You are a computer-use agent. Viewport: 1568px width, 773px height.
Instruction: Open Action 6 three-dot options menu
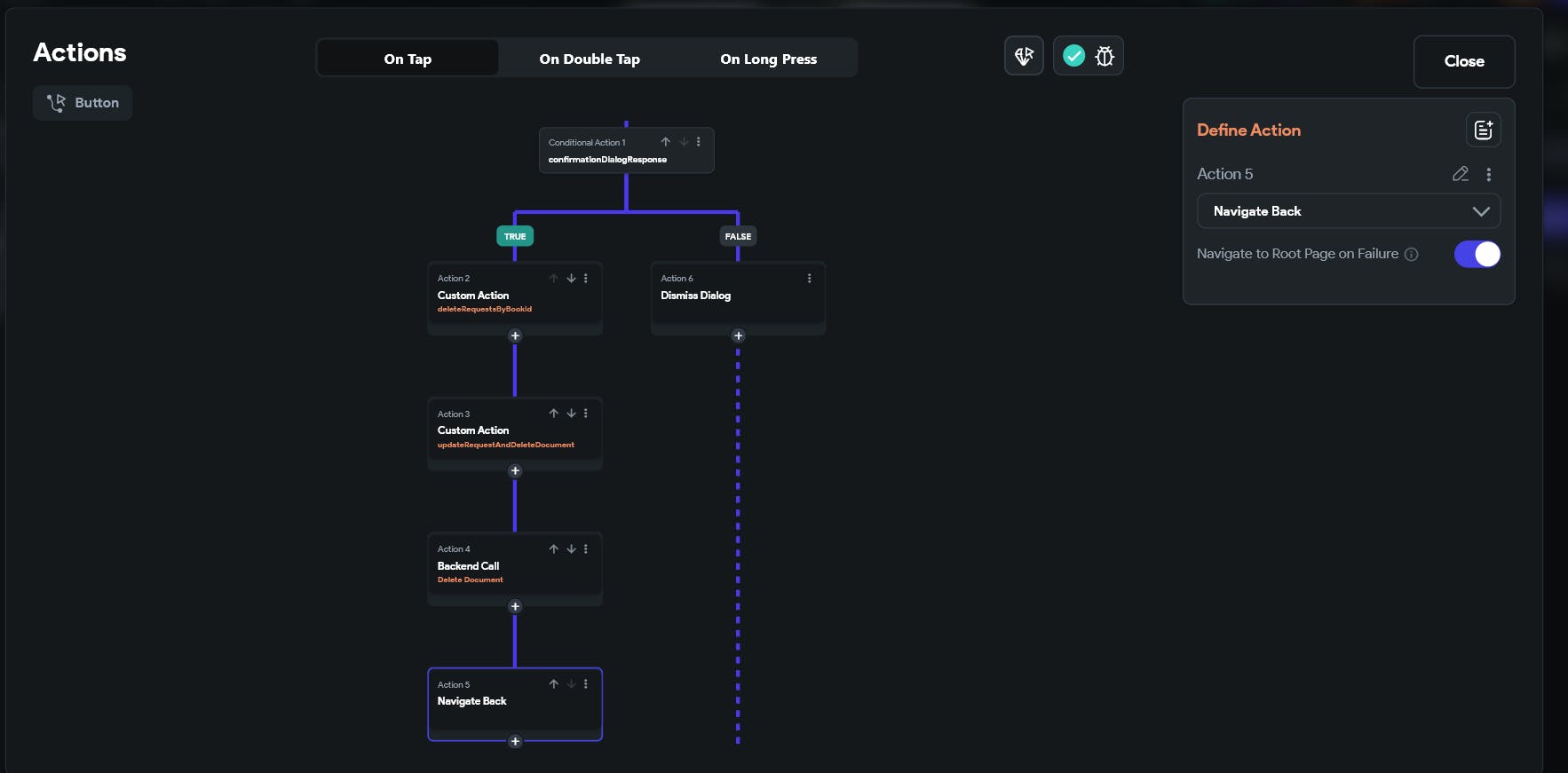point(809,279)
